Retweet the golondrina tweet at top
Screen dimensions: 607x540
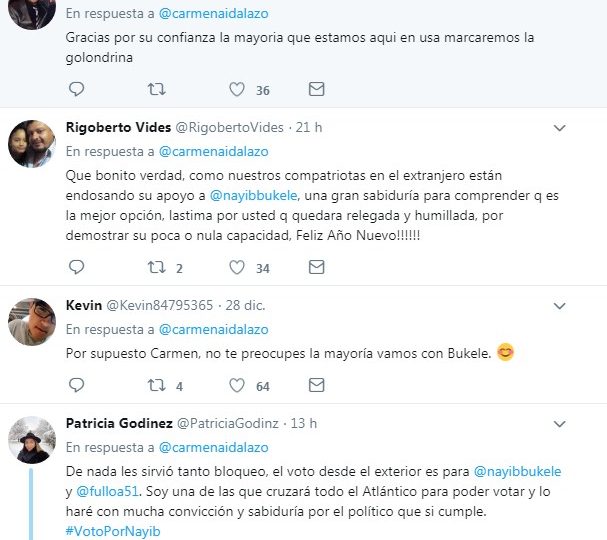(157, 89)
